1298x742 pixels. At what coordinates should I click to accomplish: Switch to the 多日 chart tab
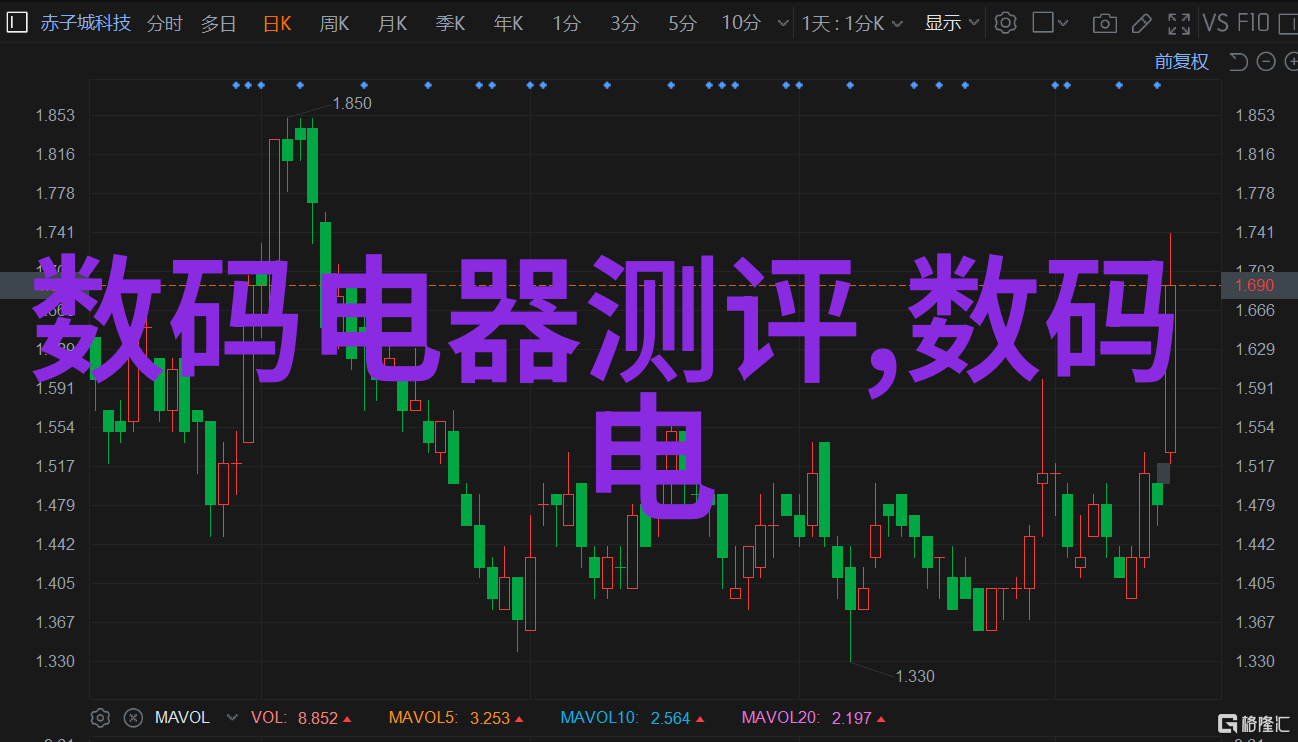pyautogui.click(x=218, y=23)
